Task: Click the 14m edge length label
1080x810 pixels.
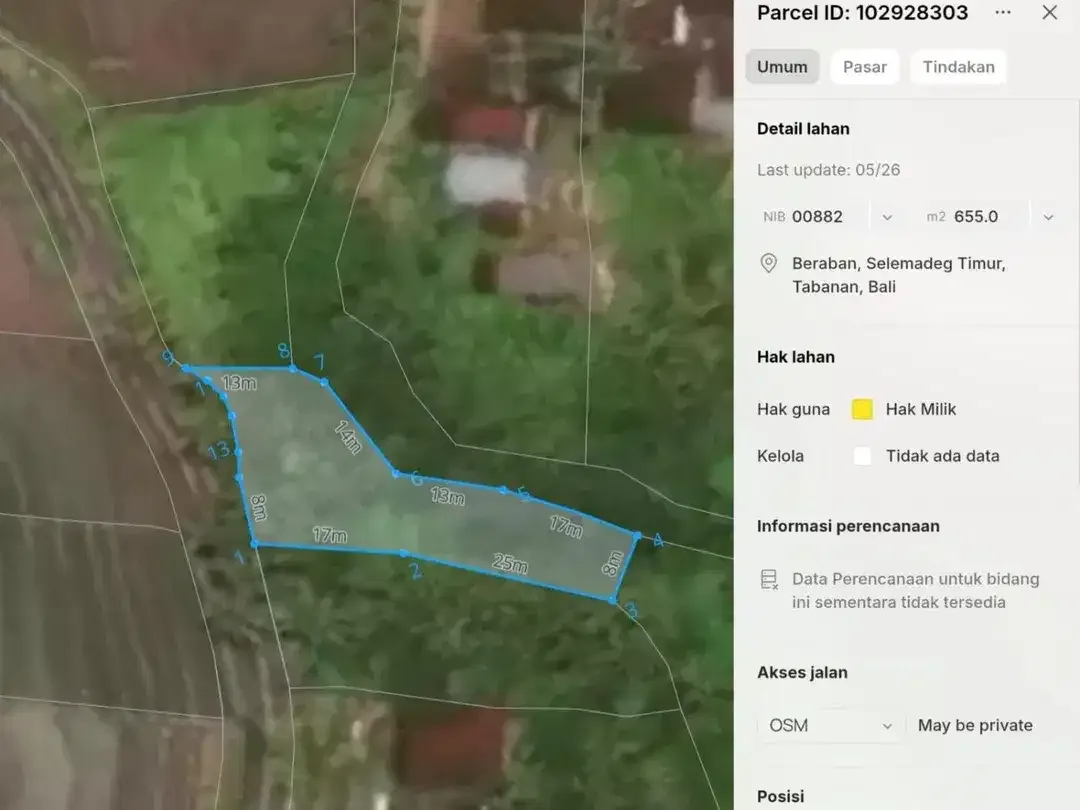Action: click(349, 437)
